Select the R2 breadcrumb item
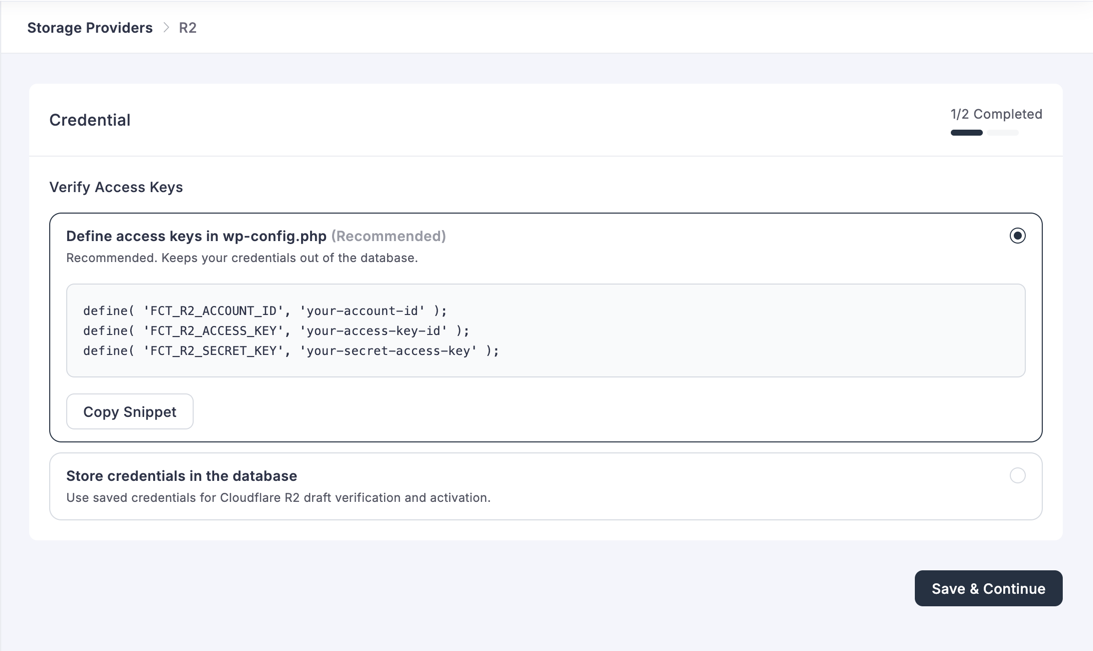1093x651 pixels. [187, 28]
